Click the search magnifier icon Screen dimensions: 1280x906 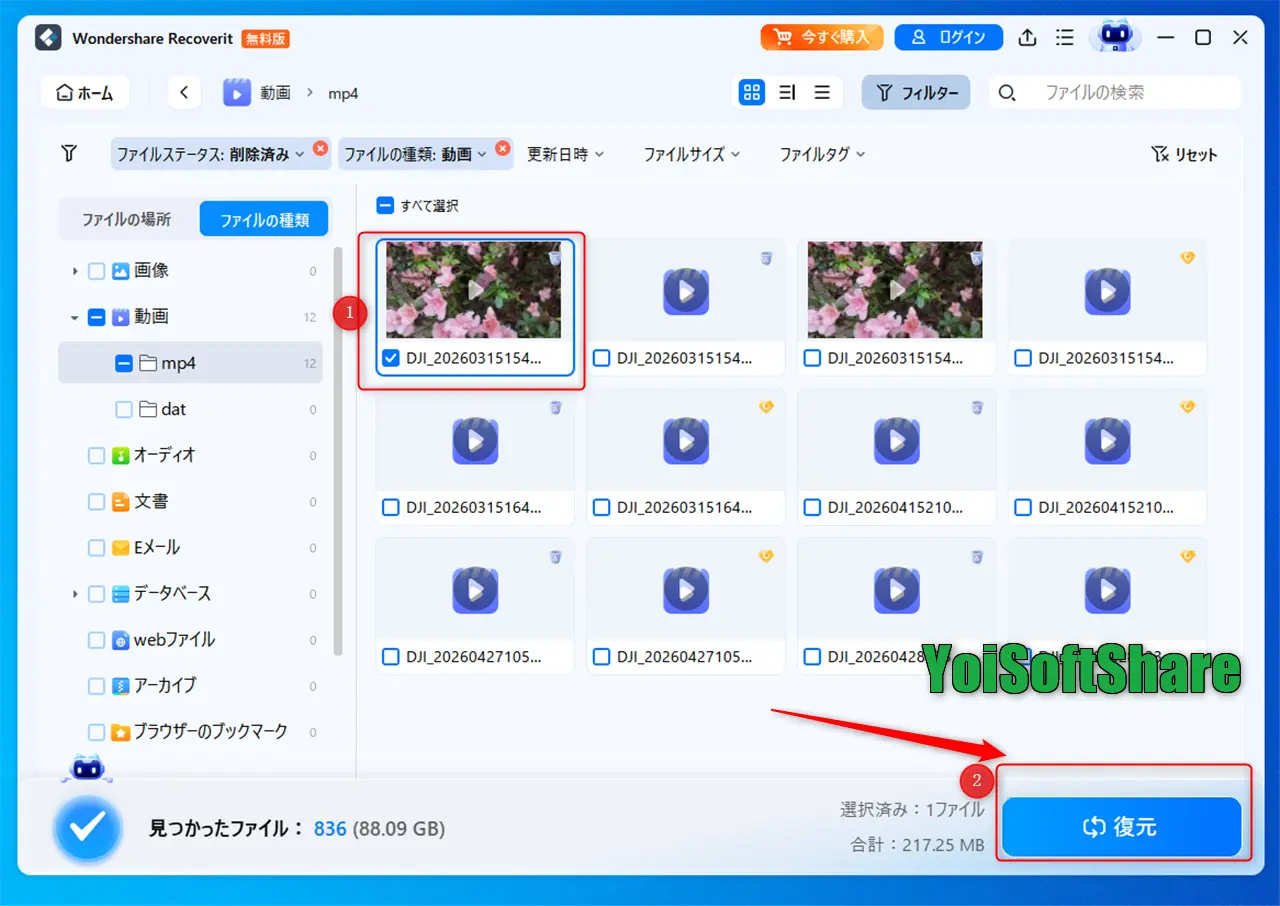coord(1008,93)
